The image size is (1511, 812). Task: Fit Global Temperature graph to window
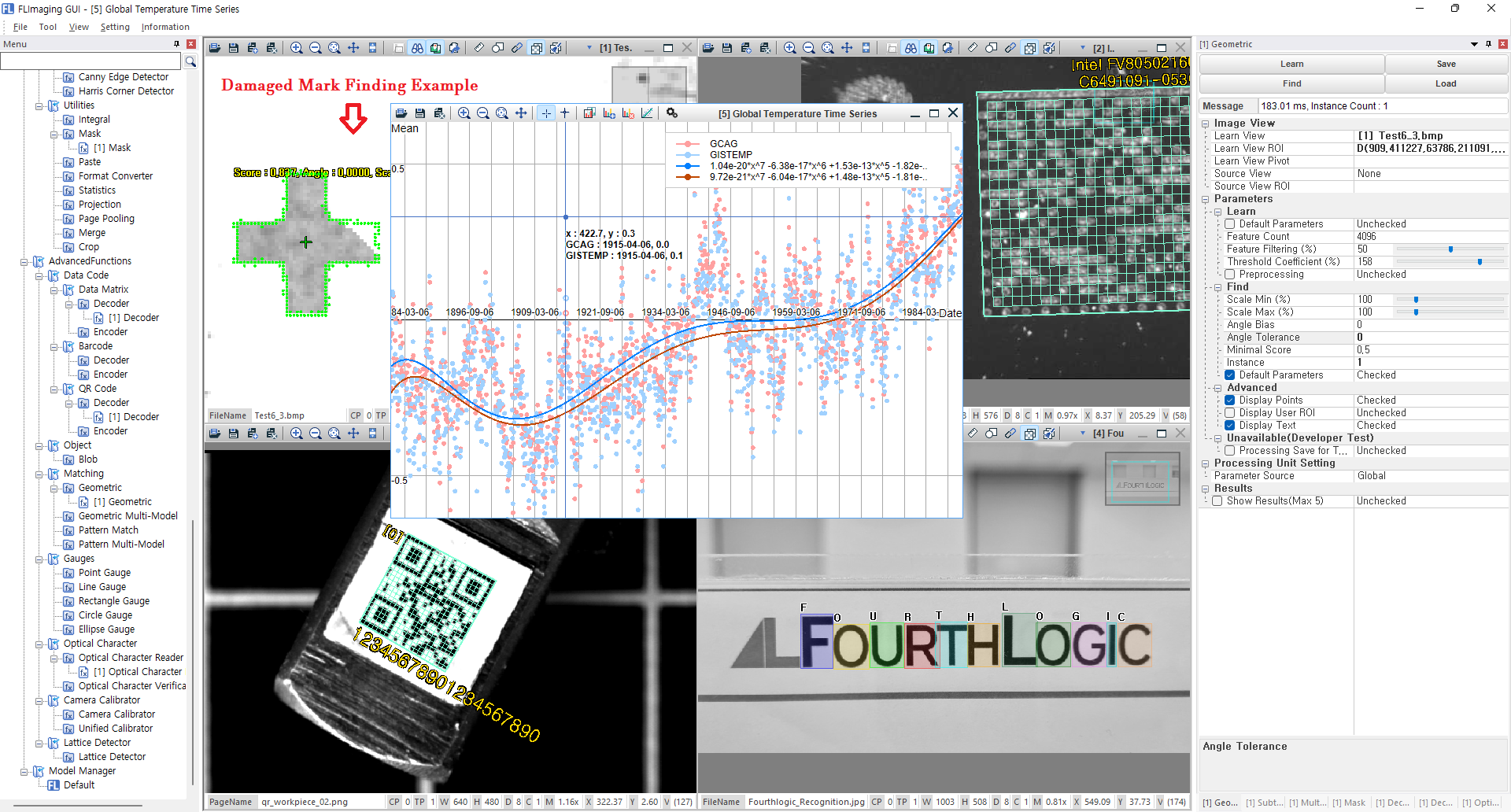502,113
